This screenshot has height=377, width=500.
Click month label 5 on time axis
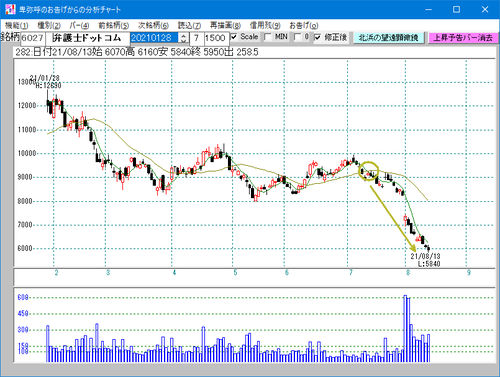(235, 273)
